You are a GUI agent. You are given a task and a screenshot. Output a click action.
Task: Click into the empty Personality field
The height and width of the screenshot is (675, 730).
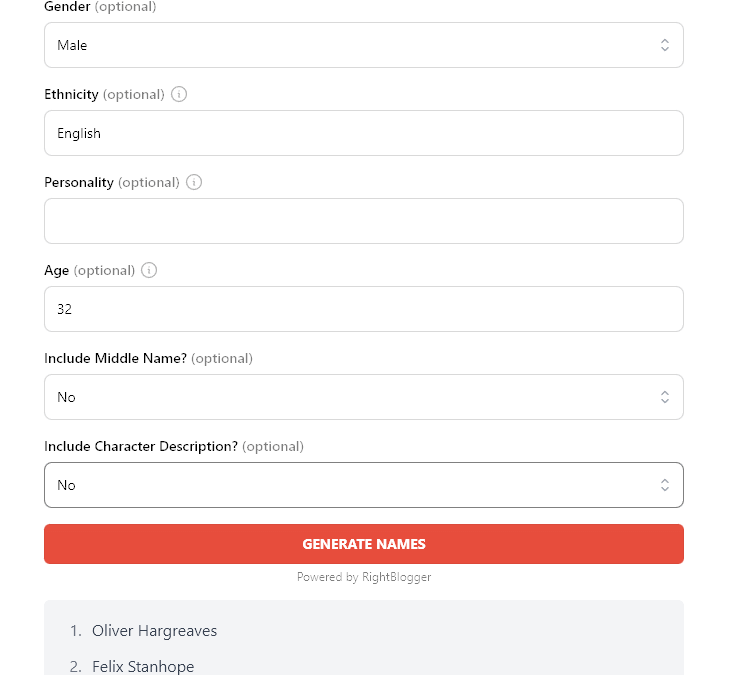(363, 221)
